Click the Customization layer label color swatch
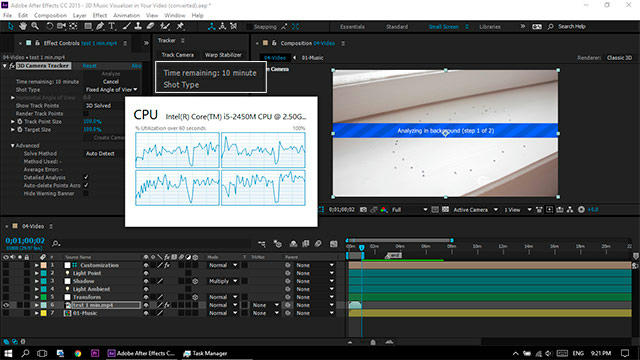 [x=44, y=265]
